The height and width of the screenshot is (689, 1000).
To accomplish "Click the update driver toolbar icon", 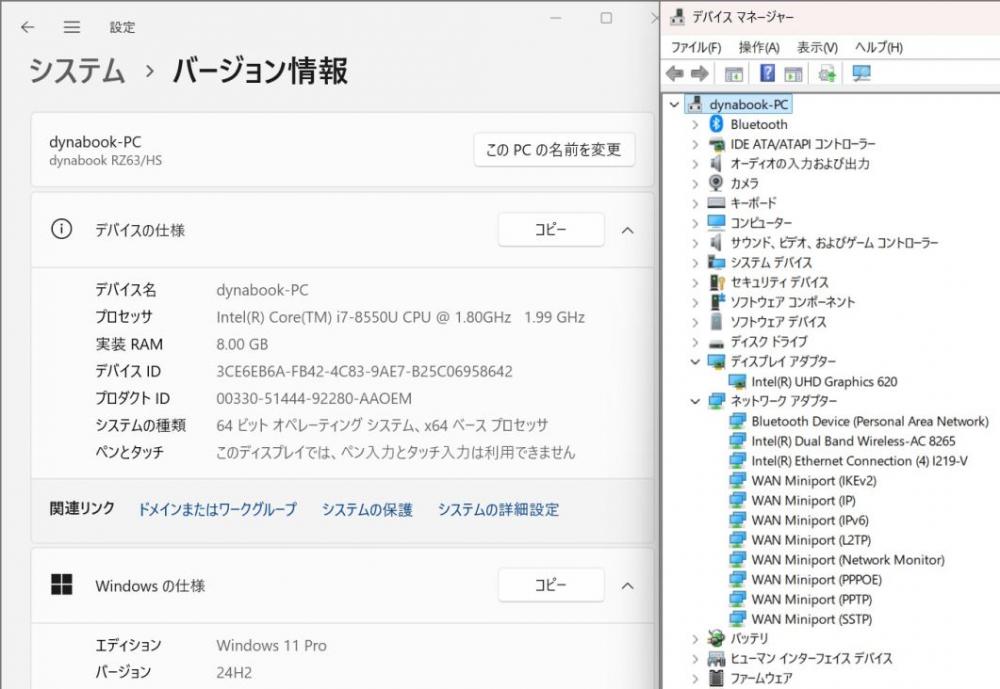I will click(x=827, y=73).
